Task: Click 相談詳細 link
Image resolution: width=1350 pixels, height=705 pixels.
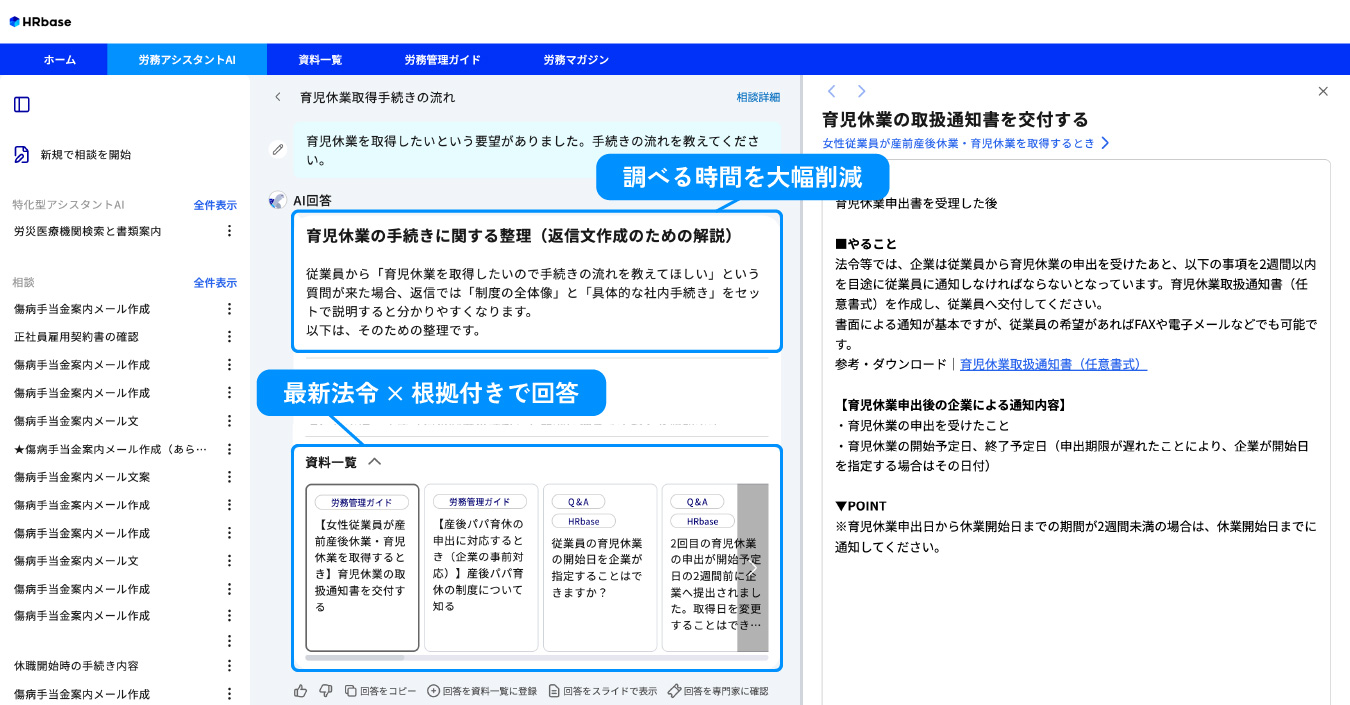Action: [758, 98]
